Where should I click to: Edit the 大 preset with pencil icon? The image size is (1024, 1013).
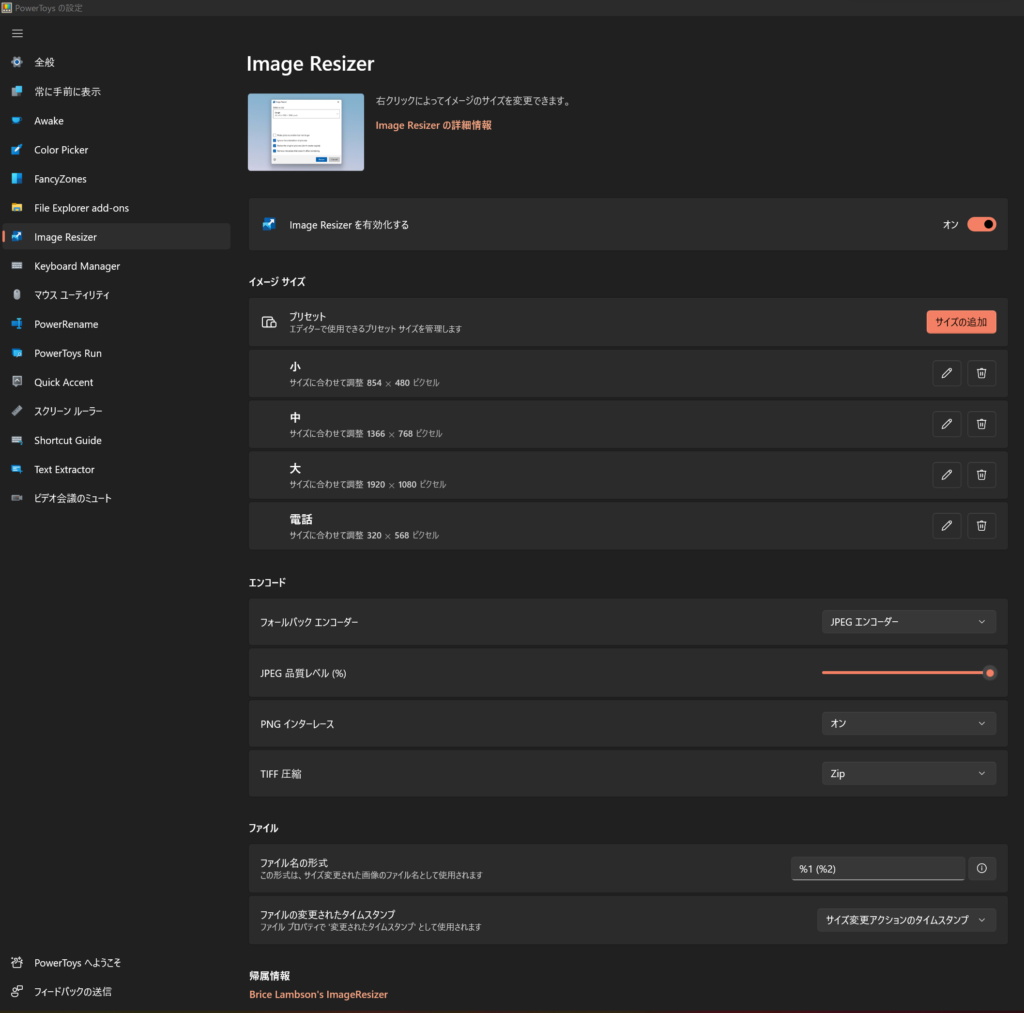(x=946, y=475)
